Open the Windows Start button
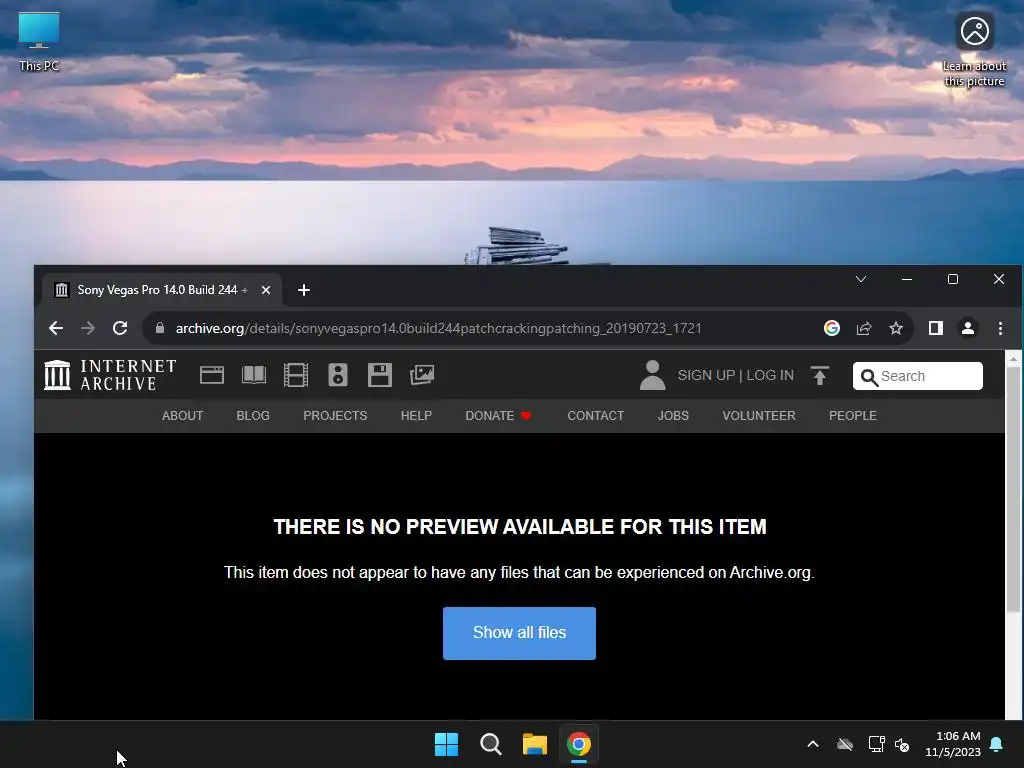The image size is (1024, 768). pos(447,744)
